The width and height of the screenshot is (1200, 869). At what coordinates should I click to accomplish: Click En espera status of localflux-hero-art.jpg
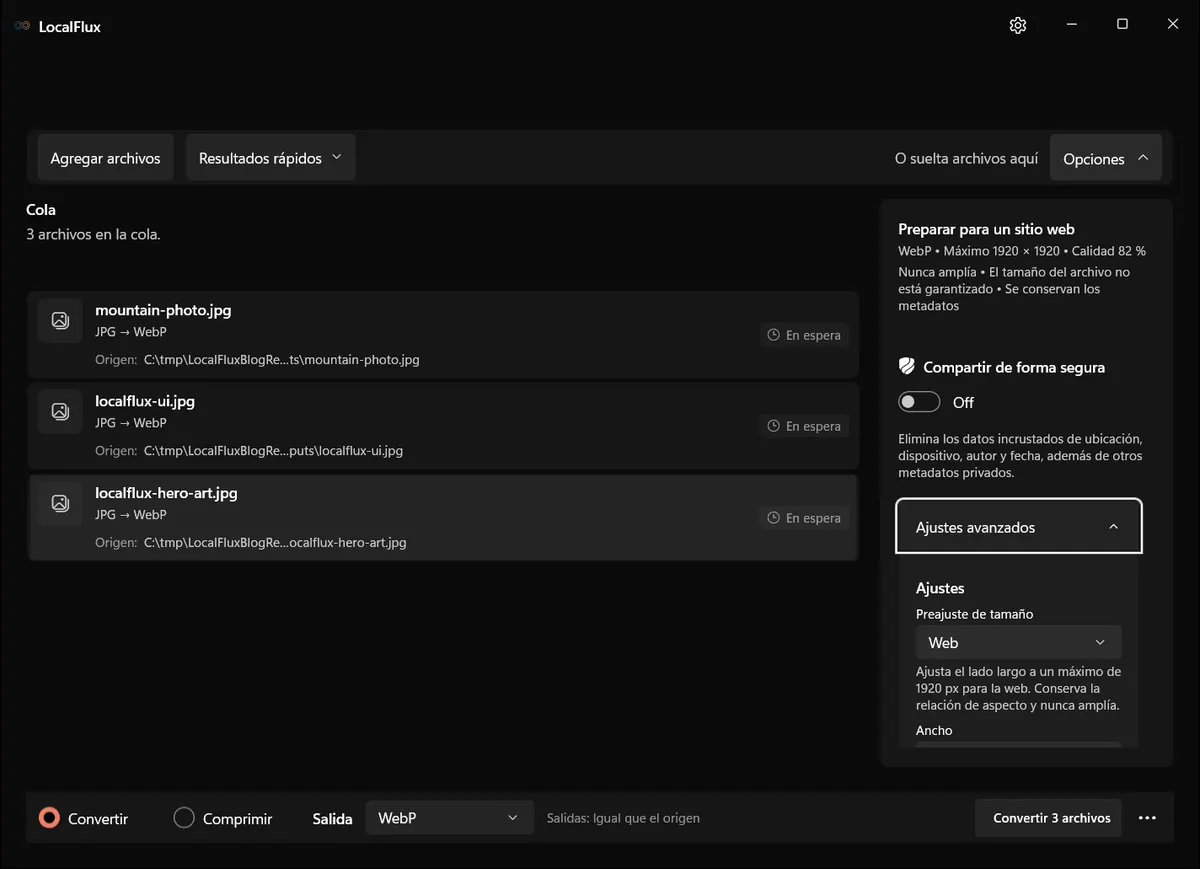pos(804,518)
